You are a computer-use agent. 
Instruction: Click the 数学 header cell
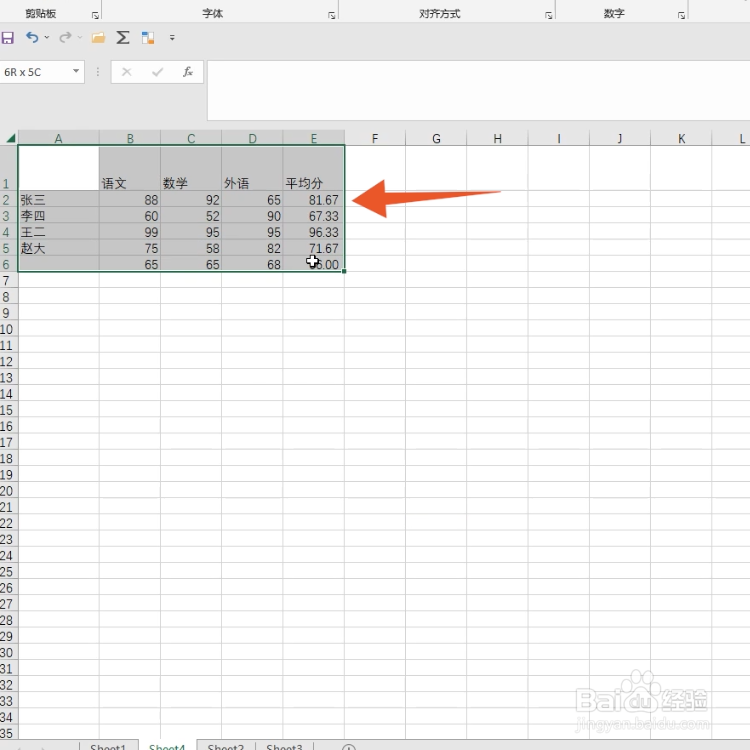point(191,168)
